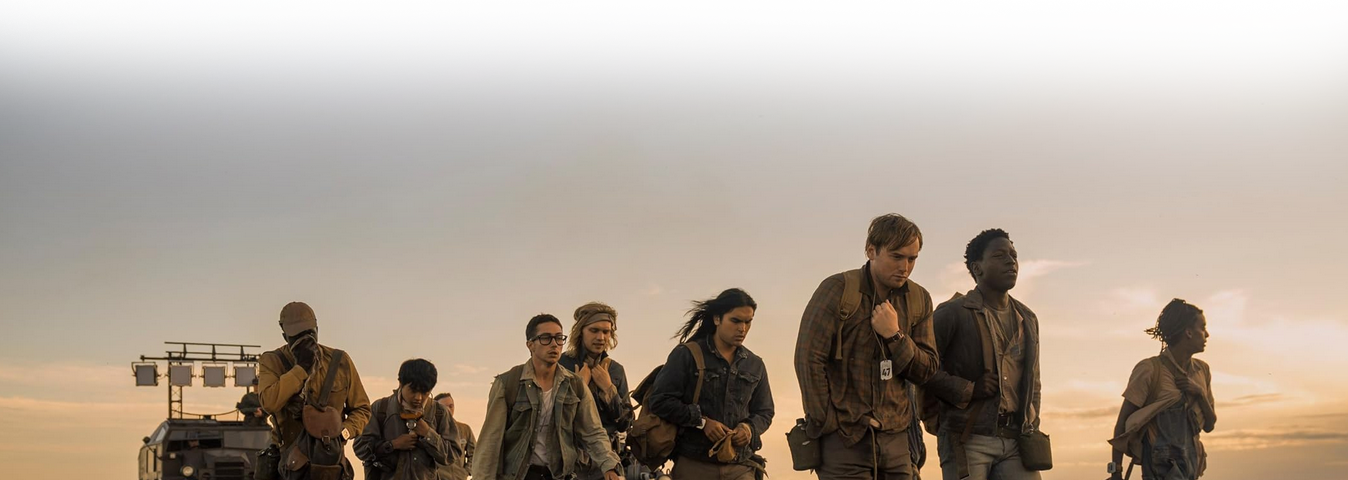The width and height of the screenshot is (1348, 480).
Task: Click the canteen pouch on plaid-shirt walker's hip
Action: pyautogui.click(x=803, y=447)
